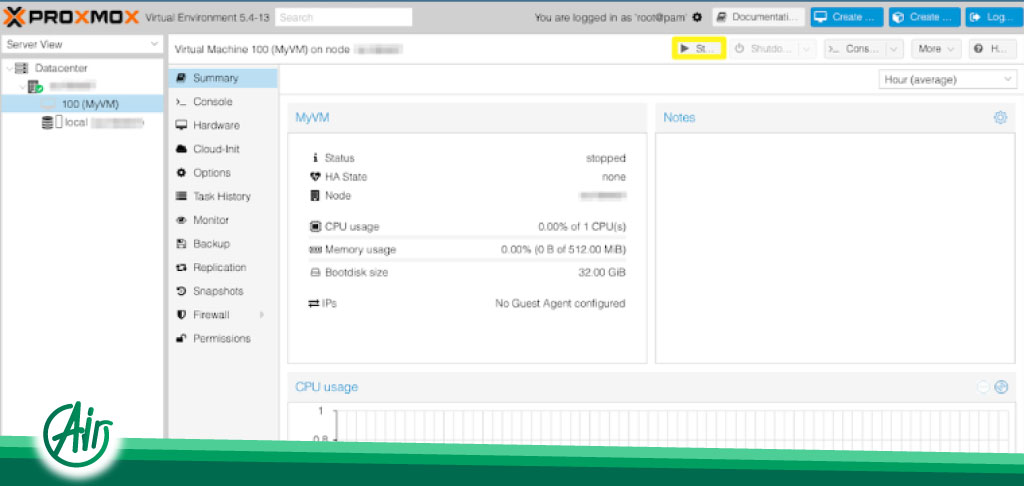Click the Options gear icon in sidebar
This screenshot has width=1024, height=486.
181,172
